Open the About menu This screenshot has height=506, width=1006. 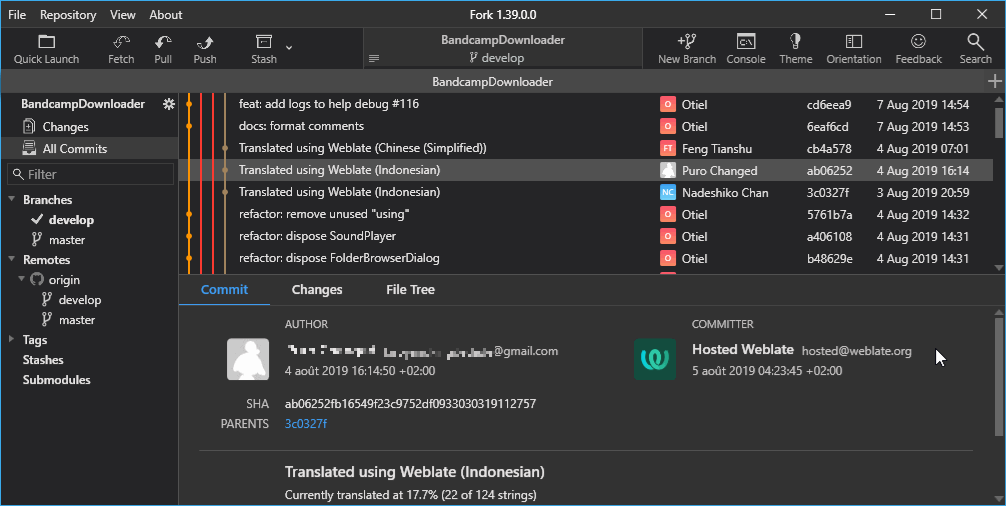(x=166, y=15)
